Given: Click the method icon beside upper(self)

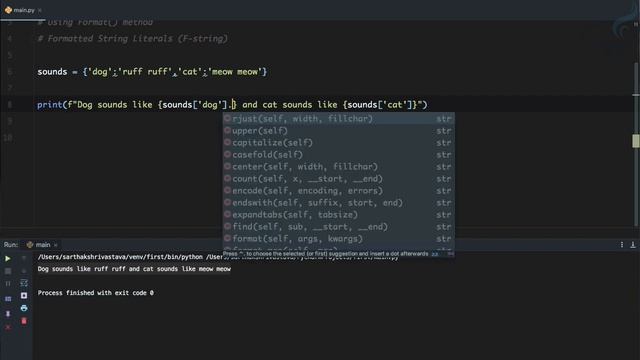Looking at the screenshot, I should point(227,131).
